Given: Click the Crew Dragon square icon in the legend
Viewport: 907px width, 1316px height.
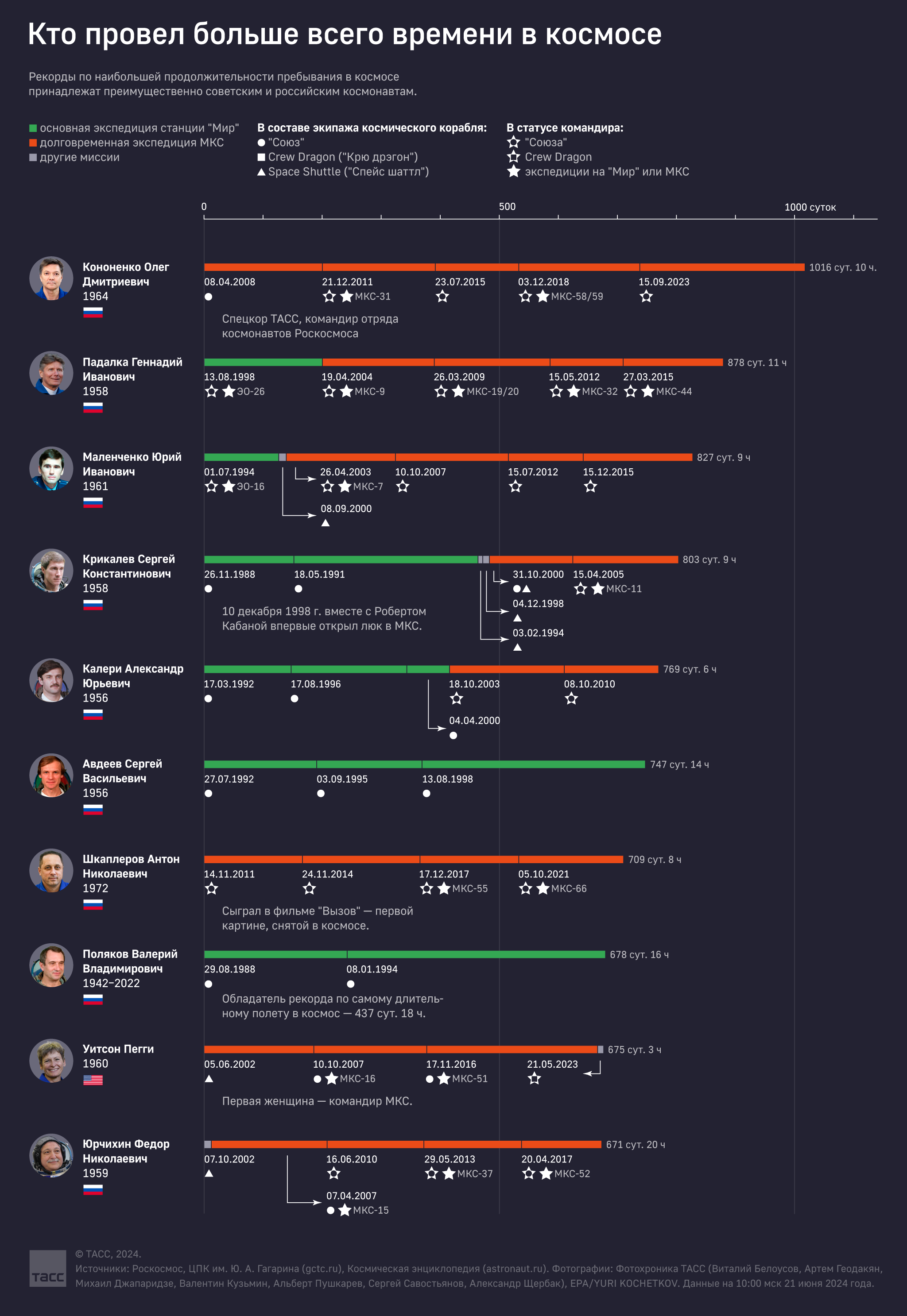Looking at the screenshot, I should click(261, 157).
